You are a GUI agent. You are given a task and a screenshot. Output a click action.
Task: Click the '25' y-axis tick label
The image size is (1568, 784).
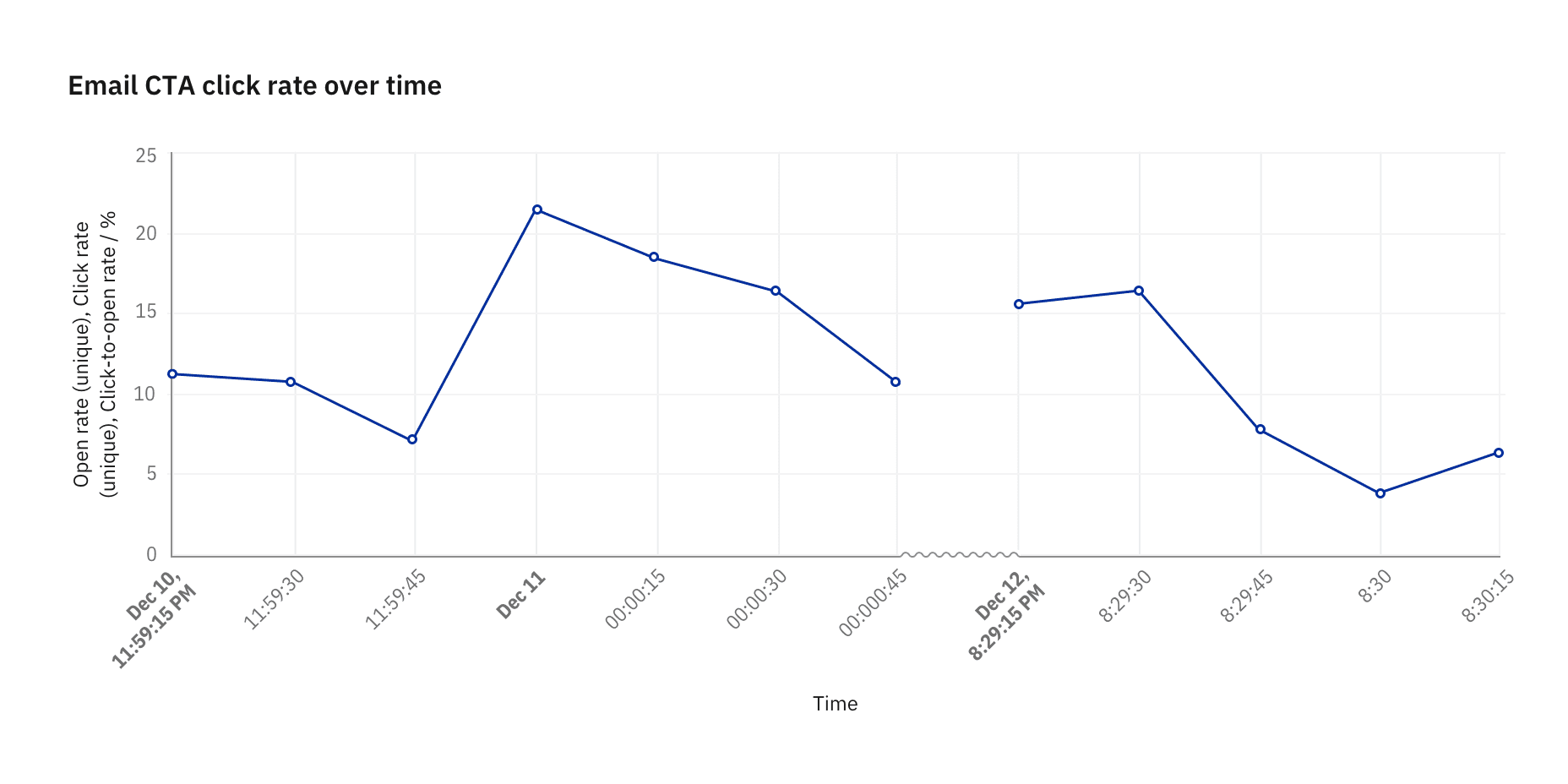coord(146,155)
